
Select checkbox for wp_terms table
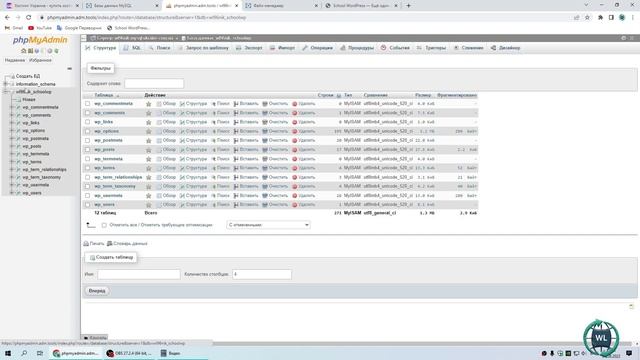(87, 168)
